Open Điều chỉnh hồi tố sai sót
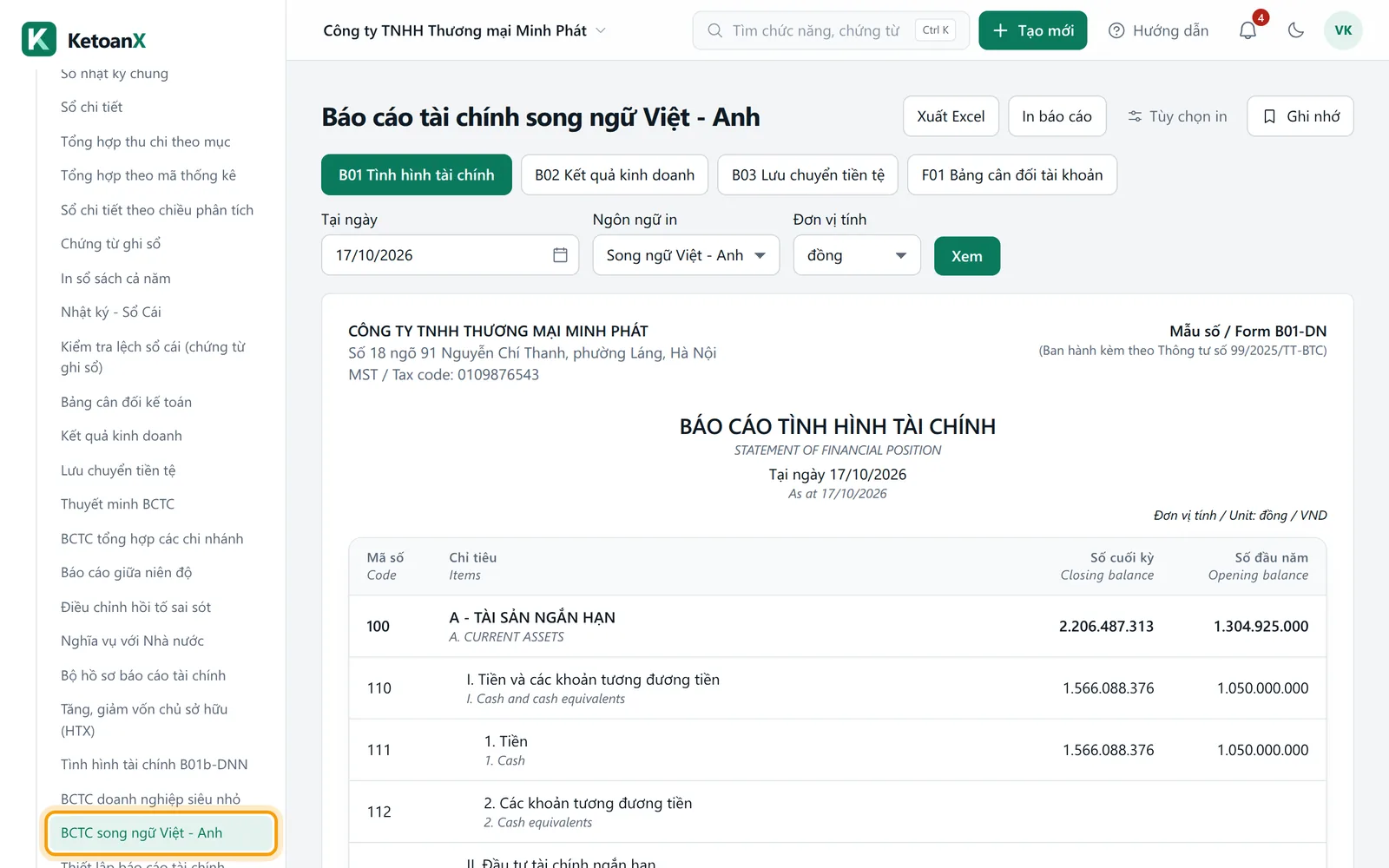1389x868 pixels. [x=135, y=607]
